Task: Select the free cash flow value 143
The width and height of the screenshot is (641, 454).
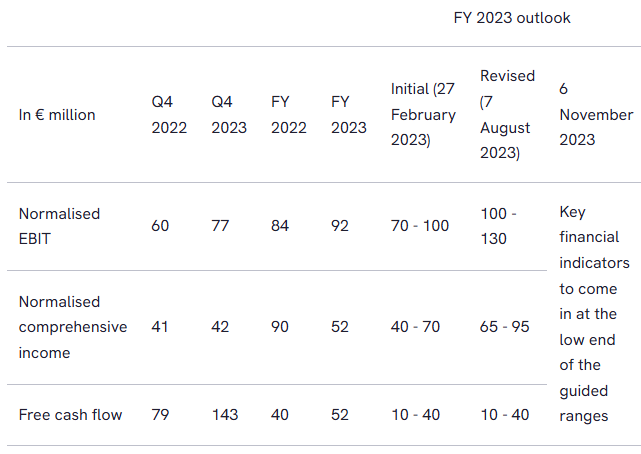Action: pyautogui.click(x=225, y=414)
